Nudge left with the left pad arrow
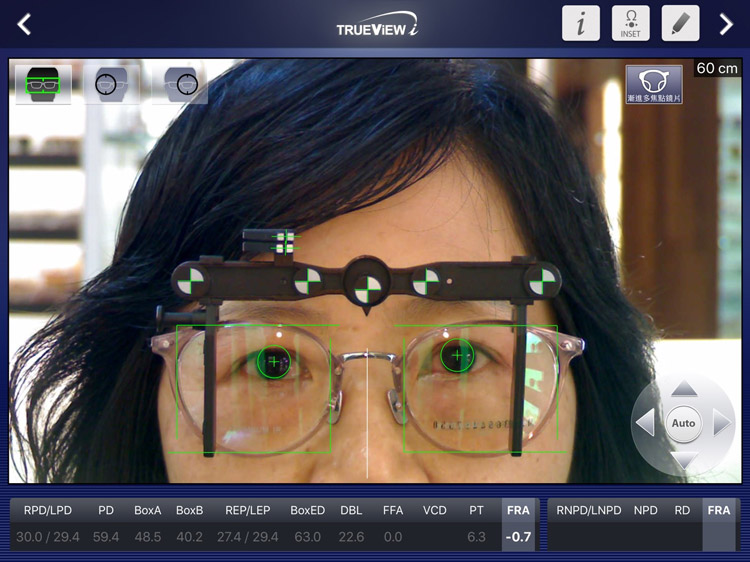The height and width of the screenshot is (562, 750). point(645,423)
